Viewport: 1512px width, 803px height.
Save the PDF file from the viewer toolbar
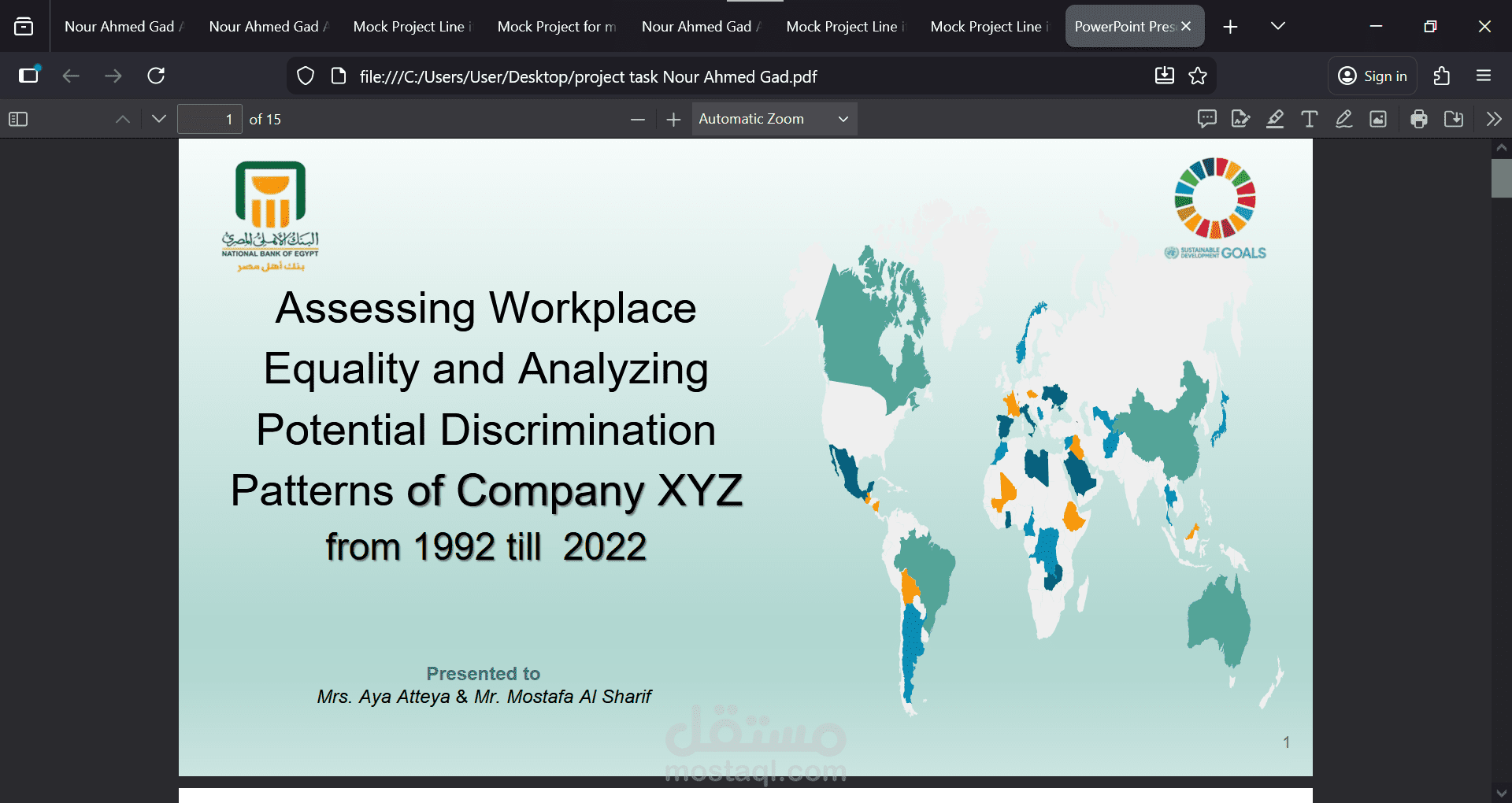[x=1454, y=119]
